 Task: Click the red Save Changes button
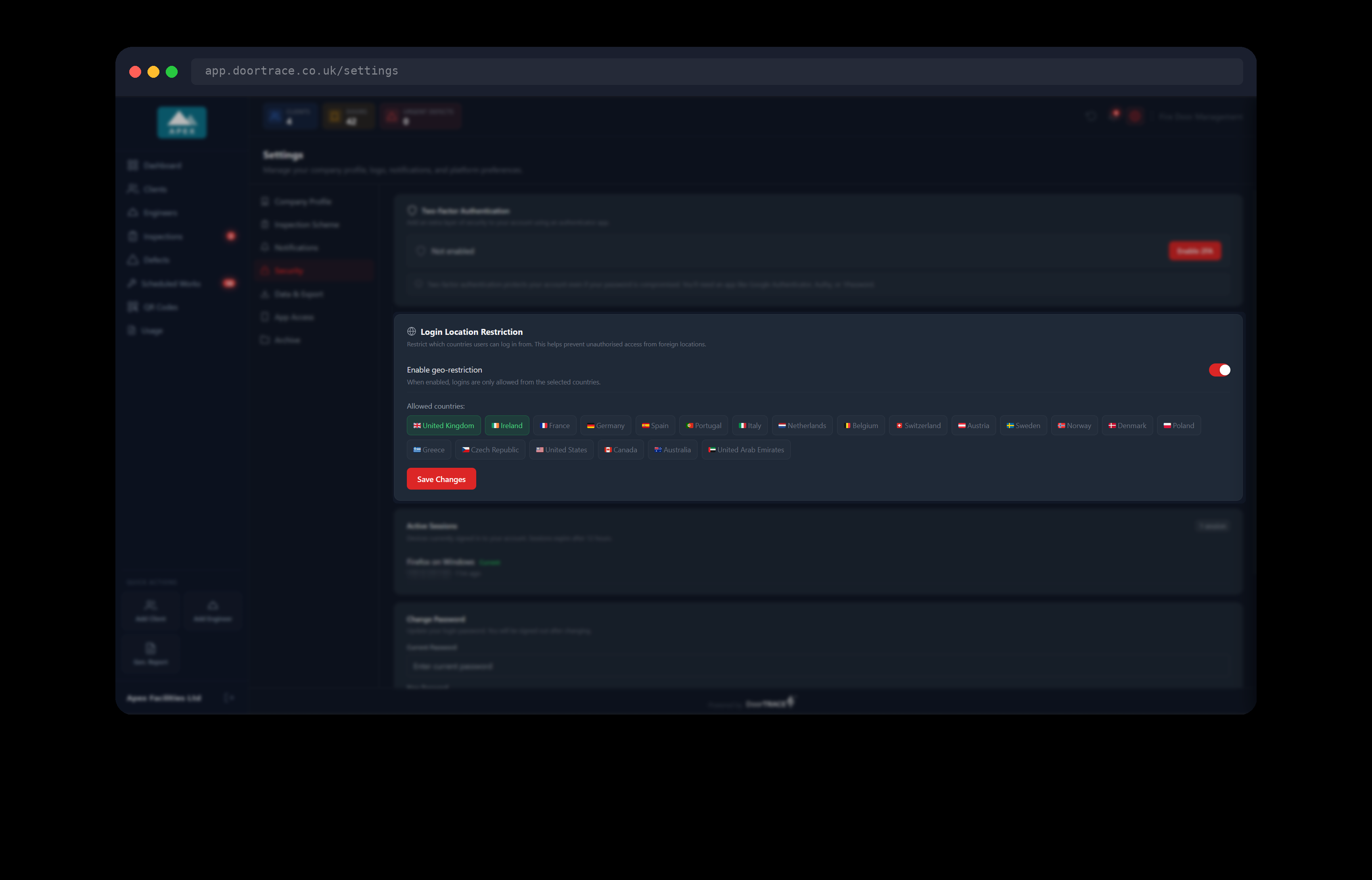[441, 479]
